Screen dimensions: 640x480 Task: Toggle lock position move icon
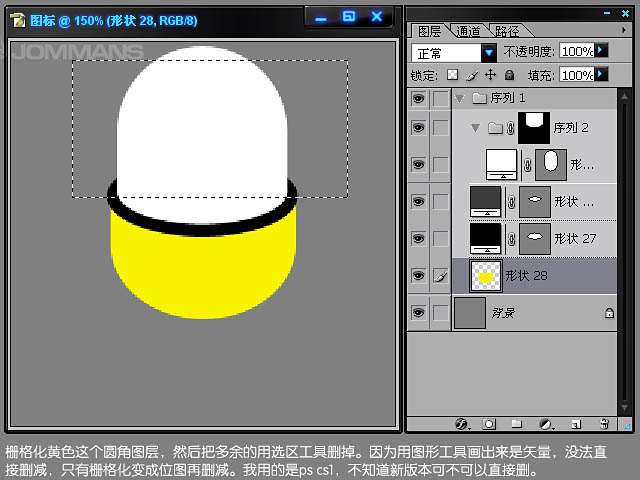point(490,75)
